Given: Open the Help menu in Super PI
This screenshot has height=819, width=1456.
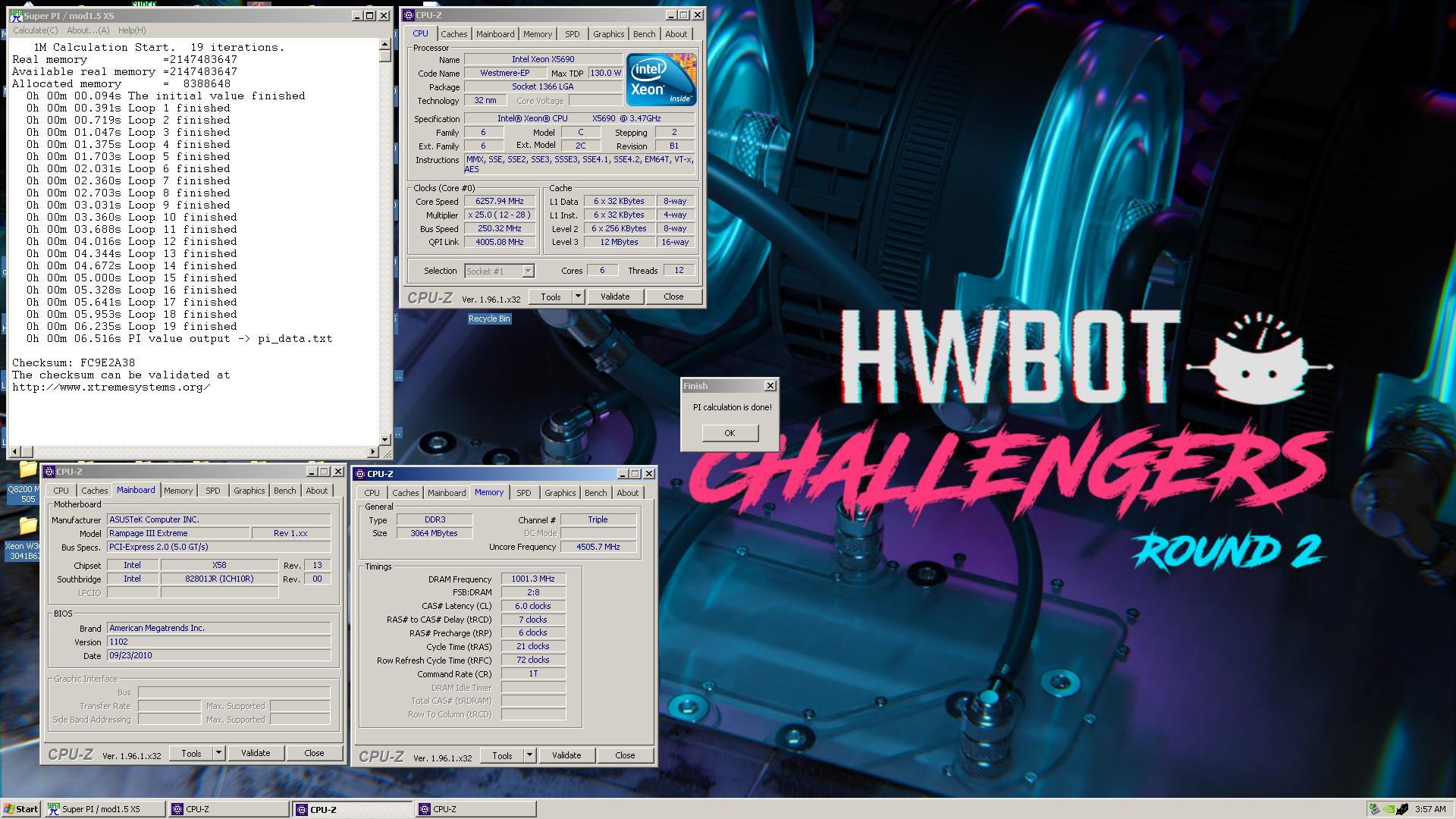Looking at the screenshot, I should pos(132,30).
